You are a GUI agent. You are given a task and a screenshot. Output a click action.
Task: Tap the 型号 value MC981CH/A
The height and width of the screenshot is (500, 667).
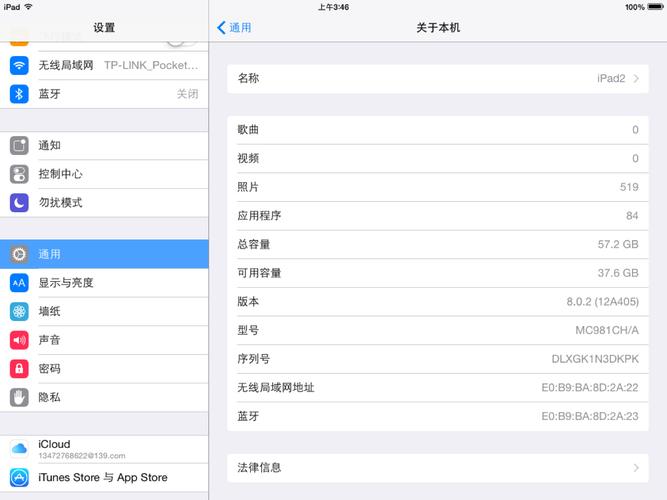coord(607,330)
